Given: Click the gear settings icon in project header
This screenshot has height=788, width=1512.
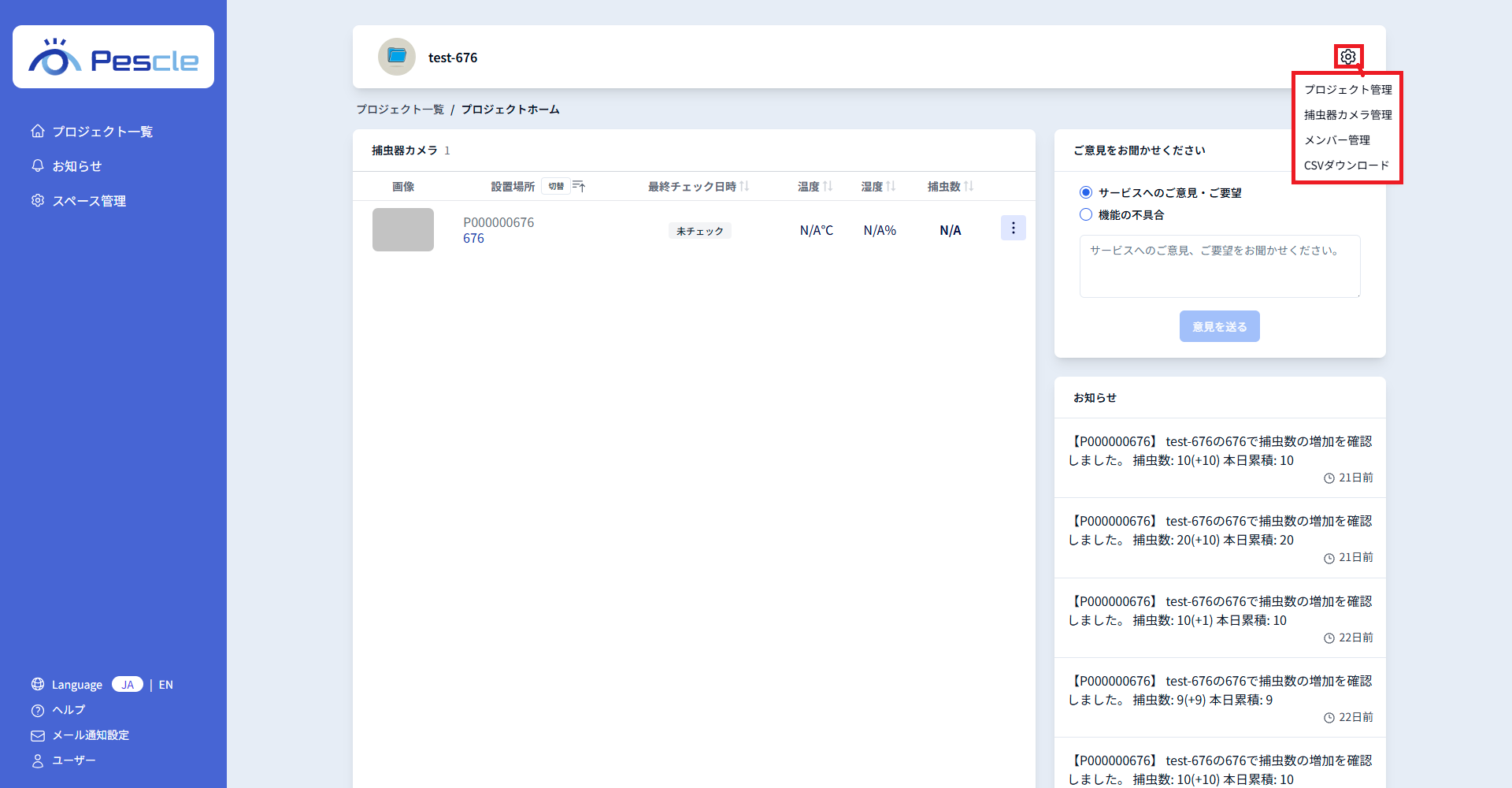Looking at the screenshot, I should coord(1348,57).
